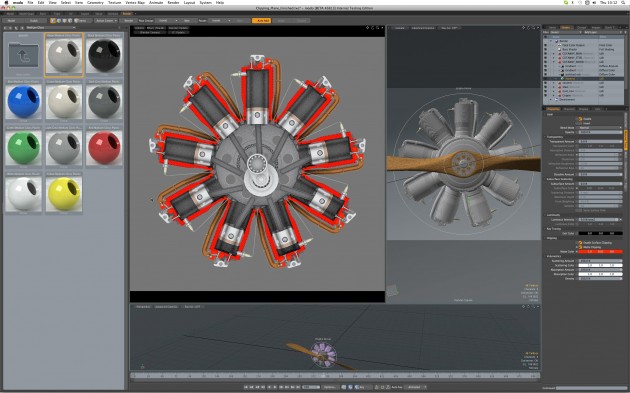
Task: Click the Render toolbar button
Action: point(129,20)
